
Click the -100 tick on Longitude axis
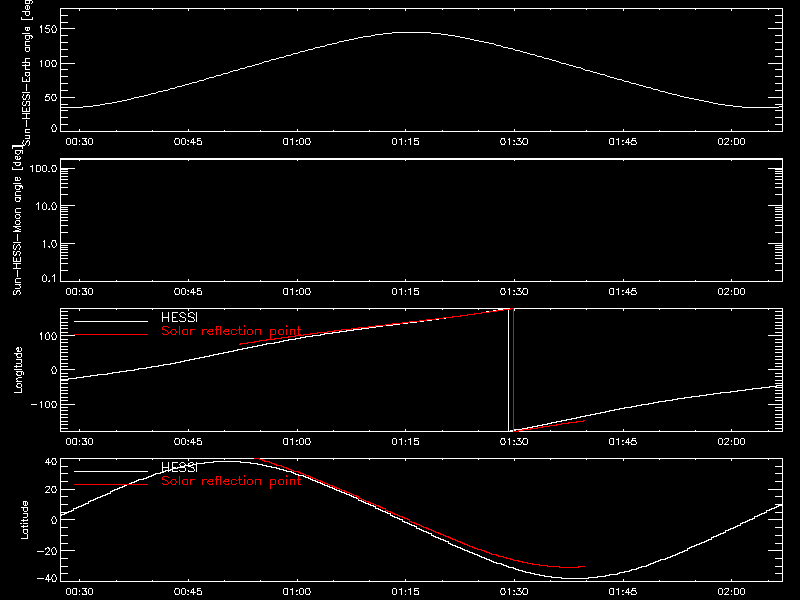pos(44,404)
